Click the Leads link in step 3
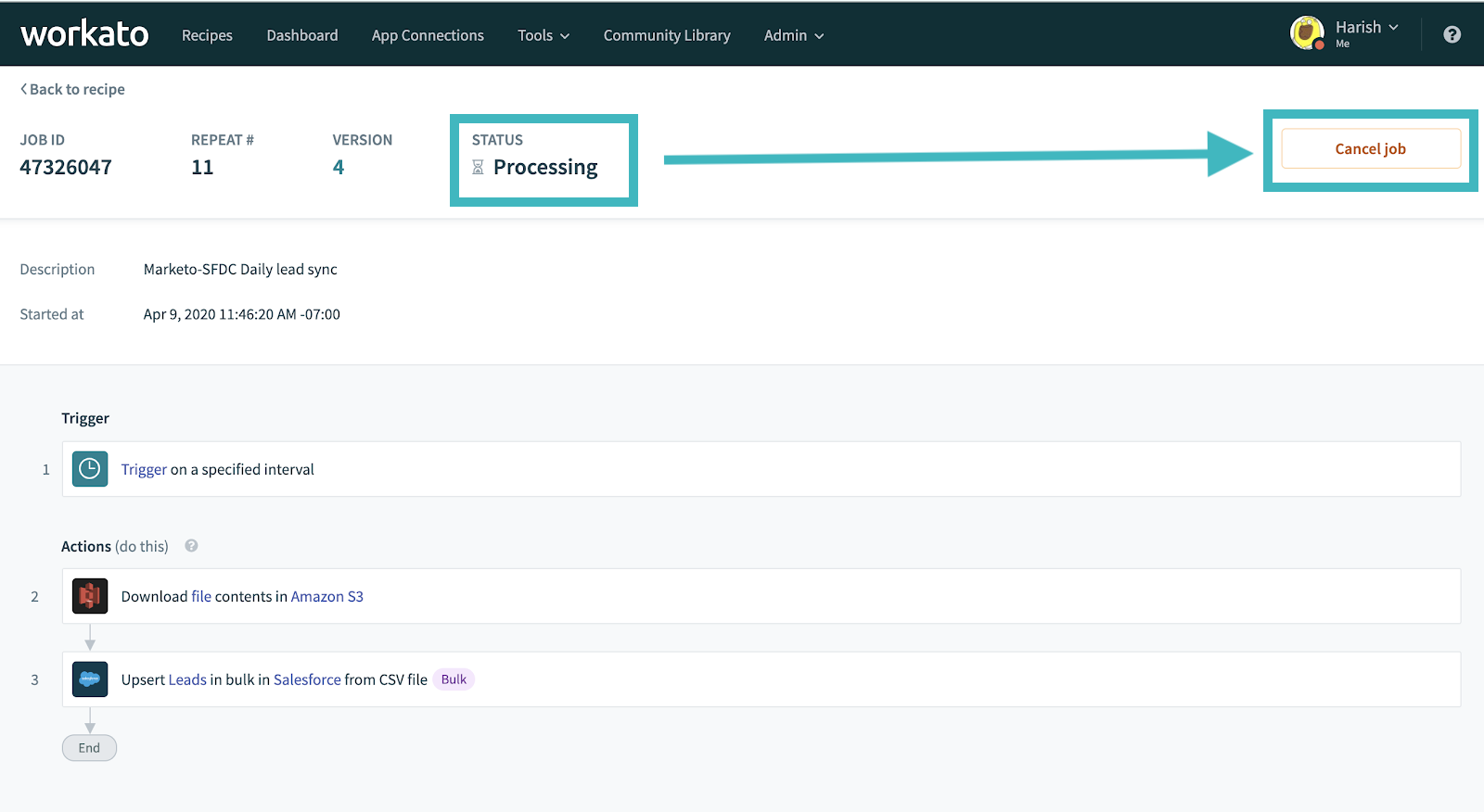The image size is (1484, 812). 187,679
